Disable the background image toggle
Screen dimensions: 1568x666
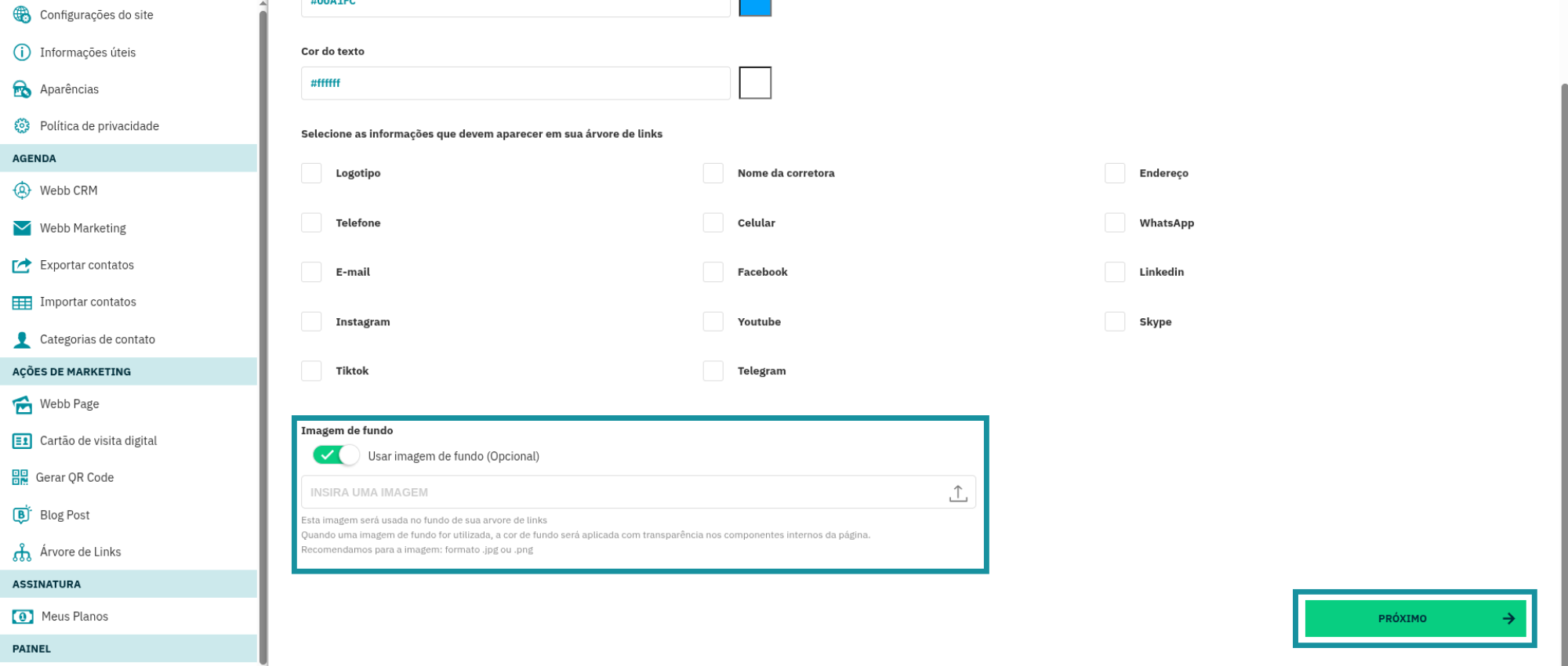pos(336,455)
